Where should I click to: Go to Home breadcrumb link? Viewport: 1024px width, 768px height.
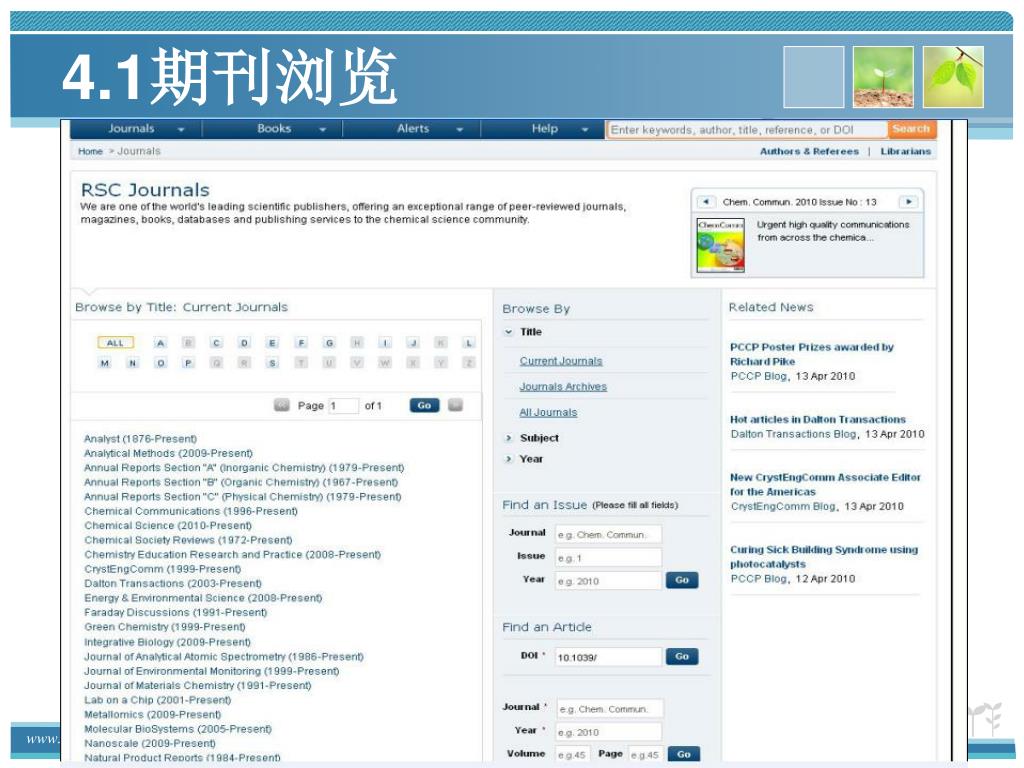tap(90, 151)
